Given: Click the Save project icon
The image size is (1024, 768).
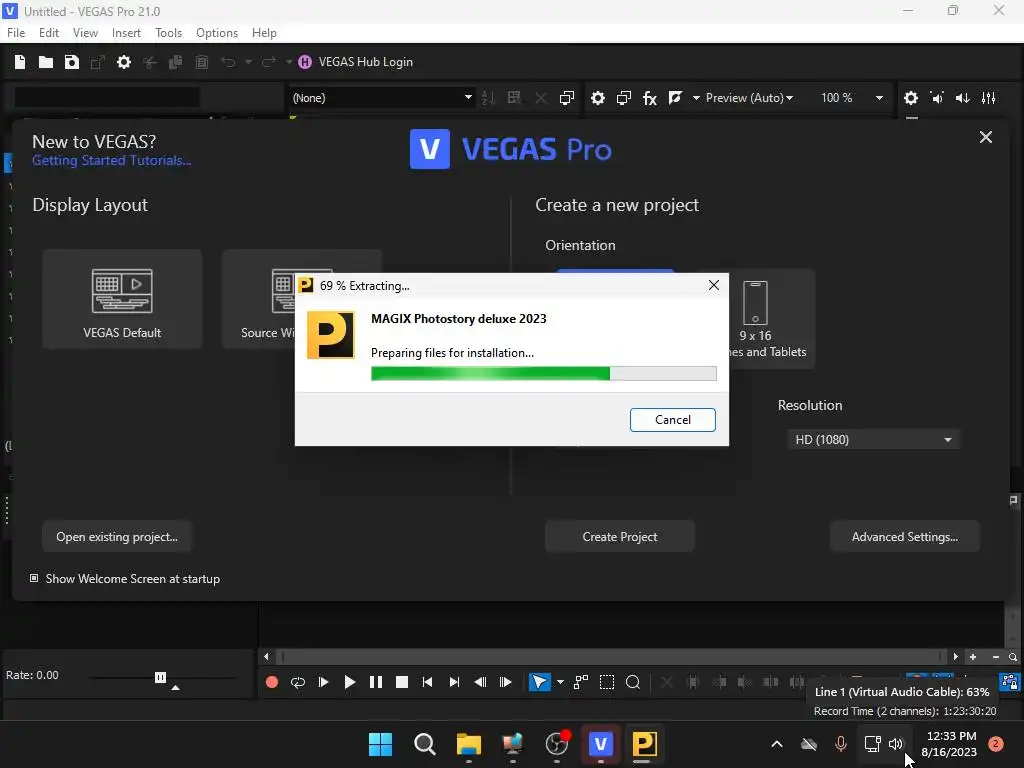Looking at the screenshot, I should (x=72, y=62).
